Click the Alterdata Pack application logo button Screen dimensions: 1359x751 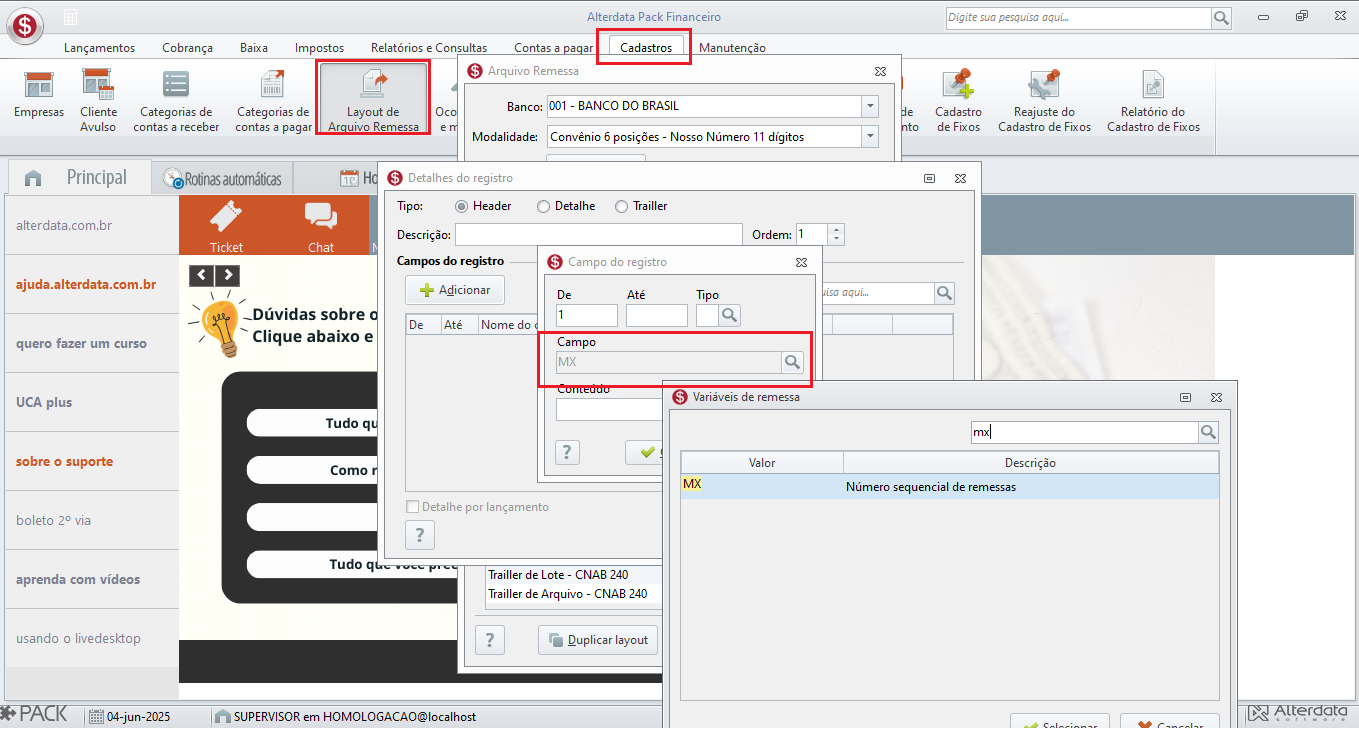[x=24, y=25]
